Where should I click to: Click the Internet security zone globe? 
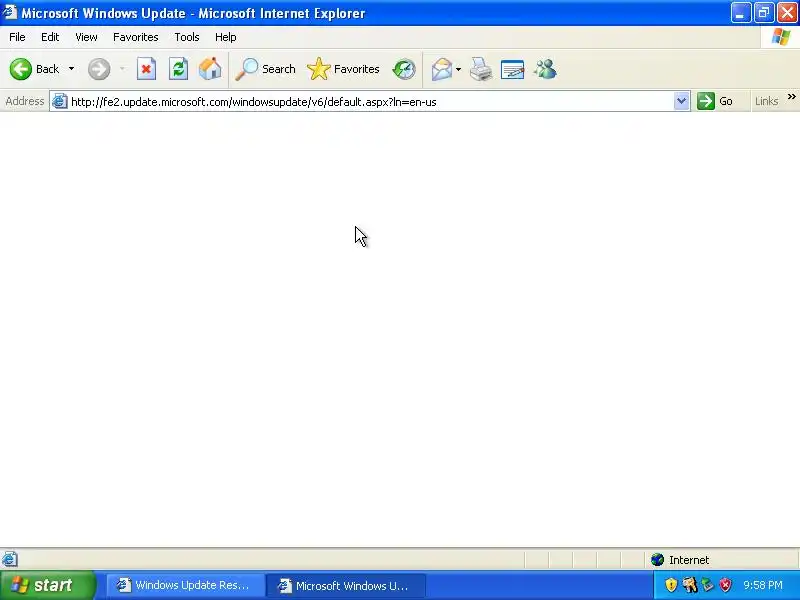pos(657,560)
